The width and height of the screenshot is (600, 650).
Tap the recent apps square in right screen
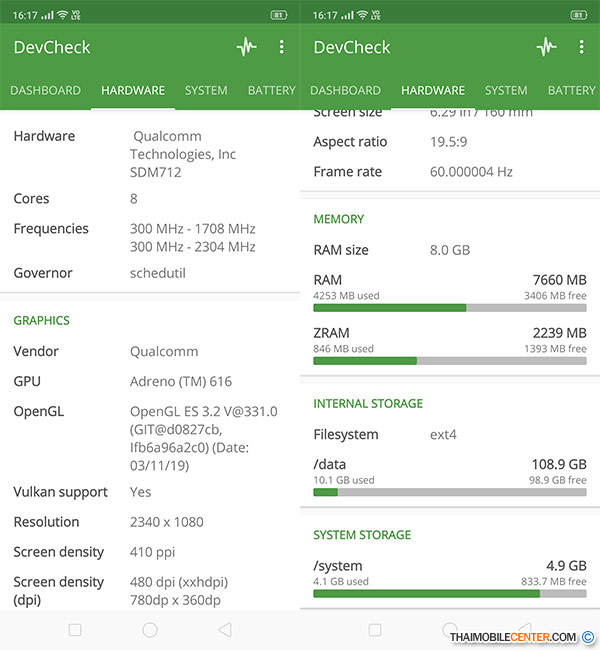pyautogui.click(x=375, y=630)
